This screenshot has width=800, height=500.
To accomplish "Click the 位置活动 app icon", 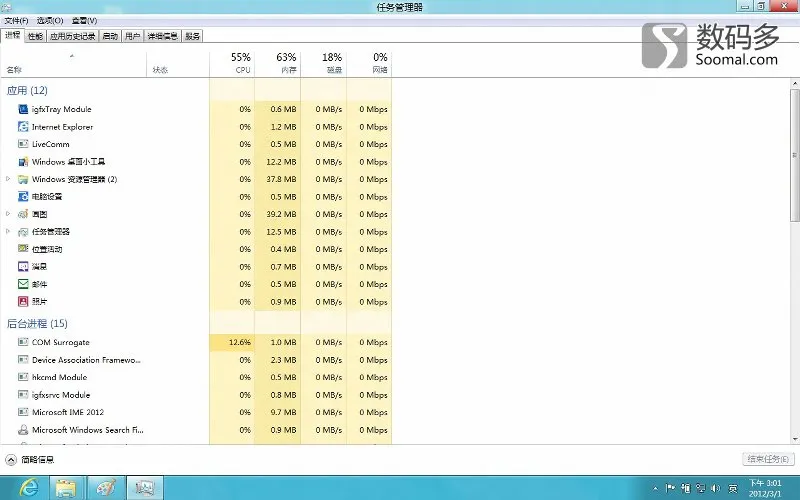I will [23, 249].
